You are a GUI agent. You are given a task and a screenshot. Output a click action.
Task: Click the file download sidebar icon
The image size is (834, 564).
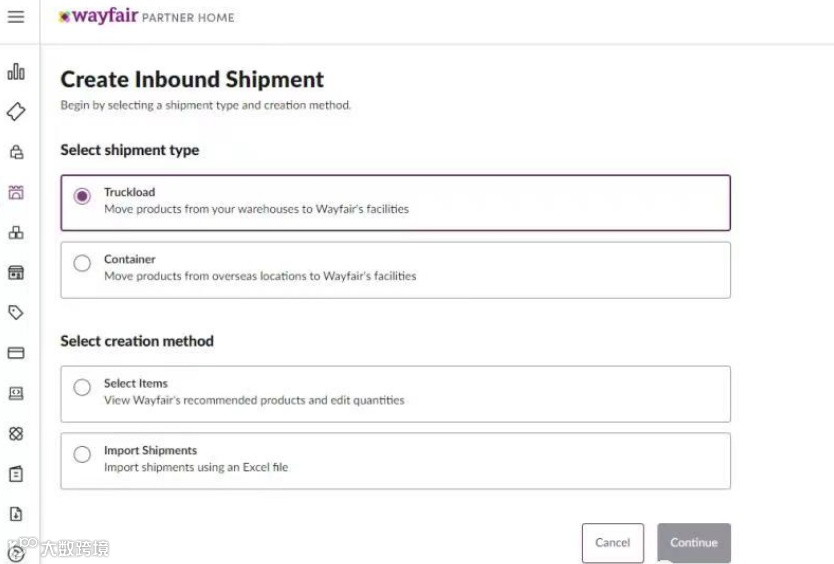point(16,514)
